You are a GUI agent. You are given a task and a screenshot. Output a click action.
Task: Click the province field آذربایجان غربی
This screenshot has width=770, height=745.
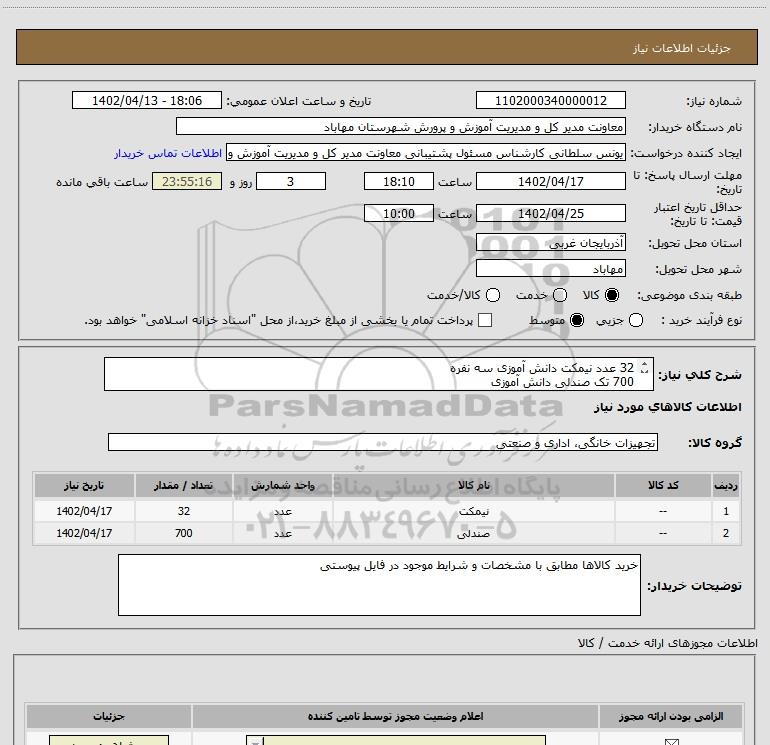[550, 243]
